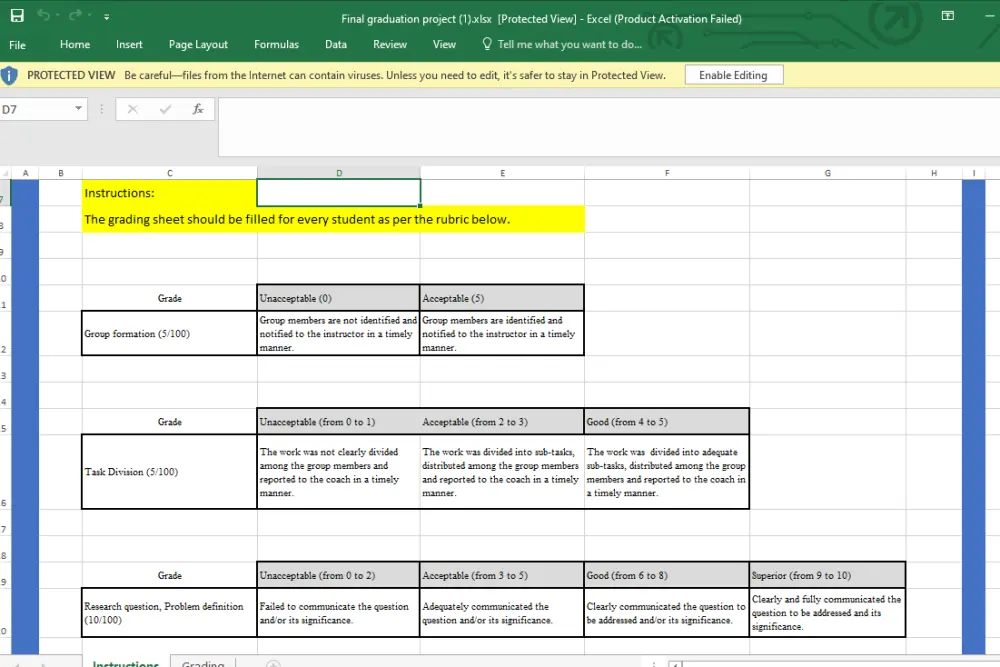The width and height of the screenshot is (1000, 667).
Task: Click 'Acceptable (from 2 to 3)' cell
Action: coord(502,421)
